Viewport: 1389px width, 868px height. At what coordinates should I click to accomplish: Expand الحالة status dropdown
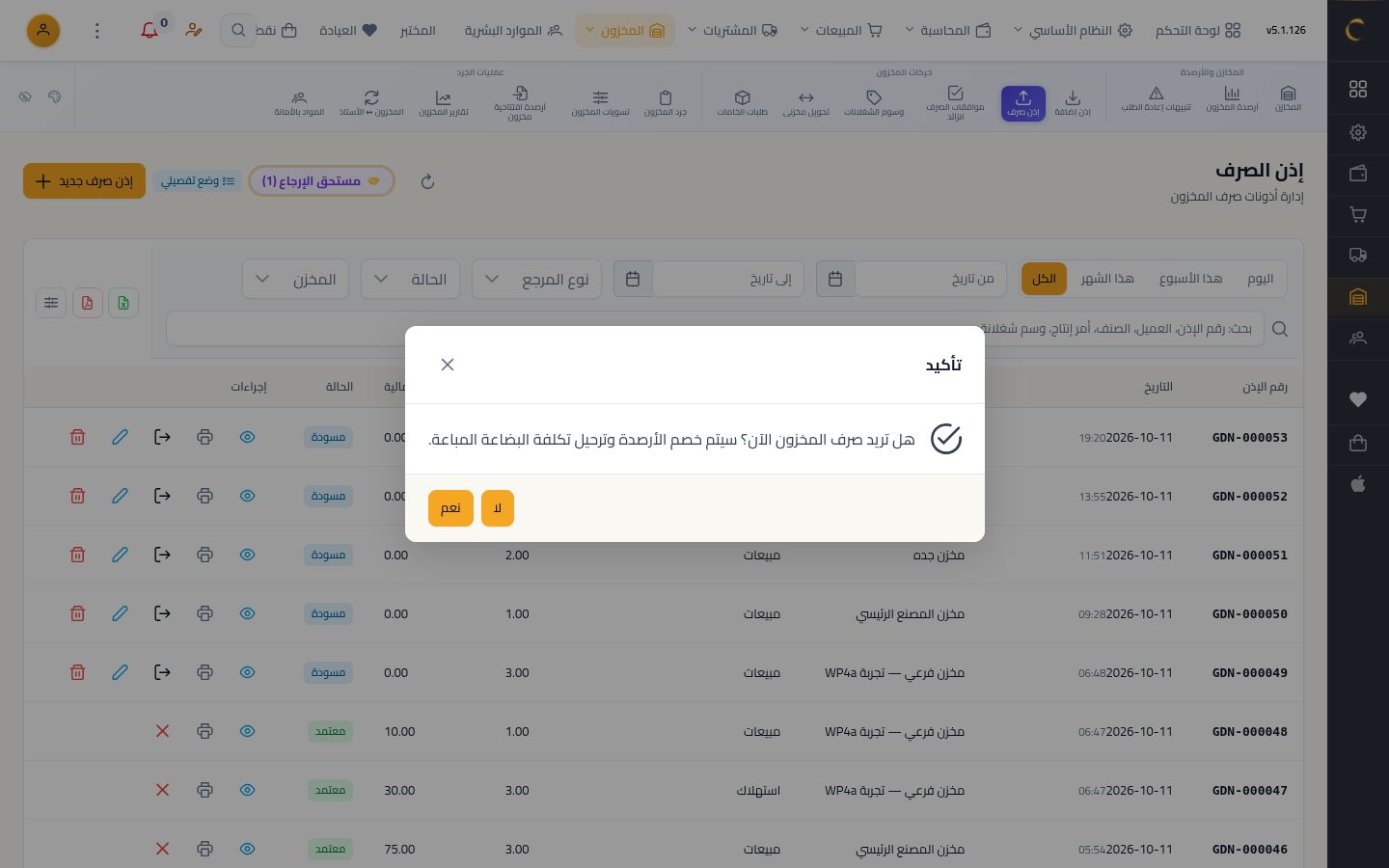tap(410, 280)
